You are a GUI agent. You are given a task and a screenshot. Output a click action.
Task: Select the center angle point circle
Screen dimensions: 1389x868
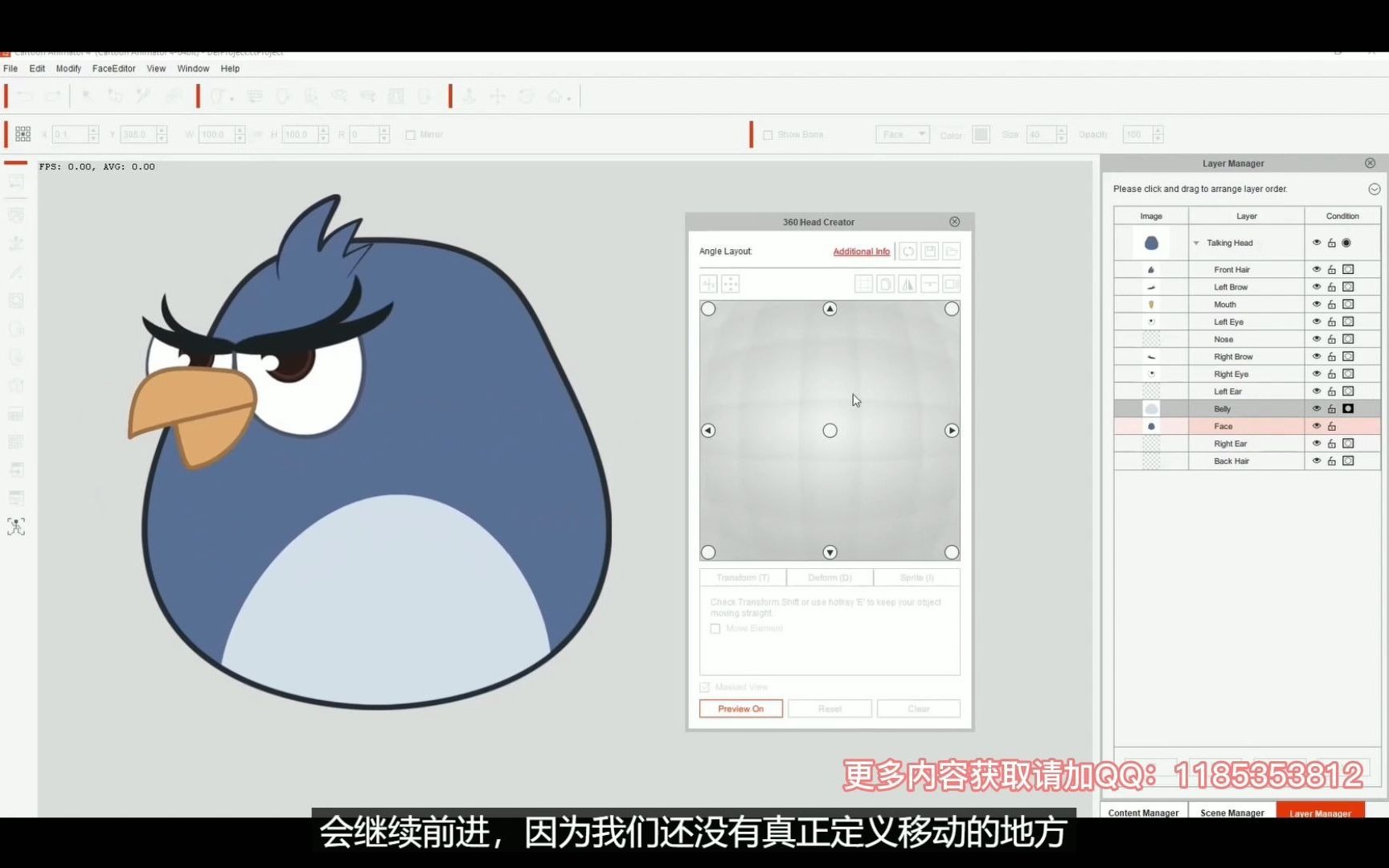pyautogui.click(x=830, y=431)
